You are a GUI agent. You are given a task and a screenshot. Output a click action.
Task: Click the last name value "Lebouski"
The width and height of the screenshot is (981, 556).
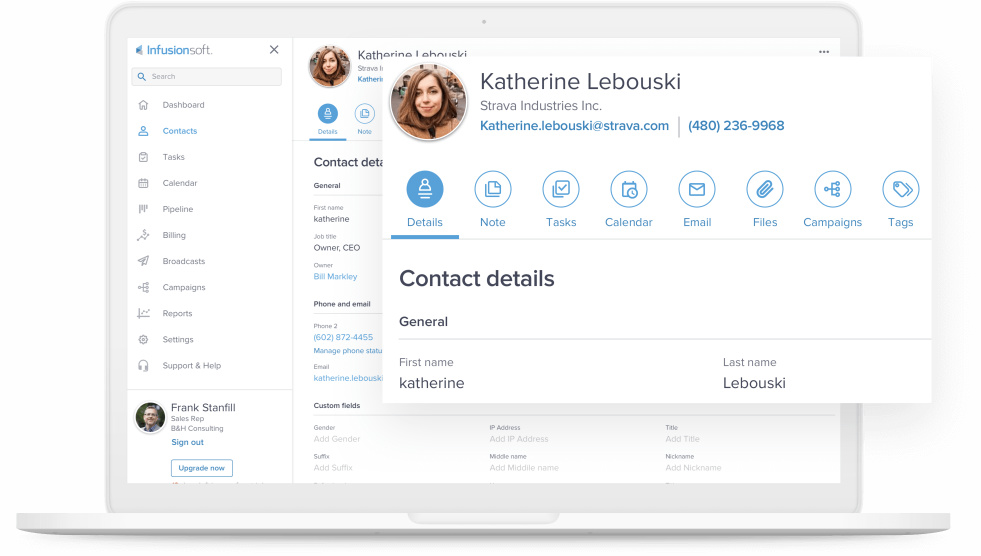754,383
